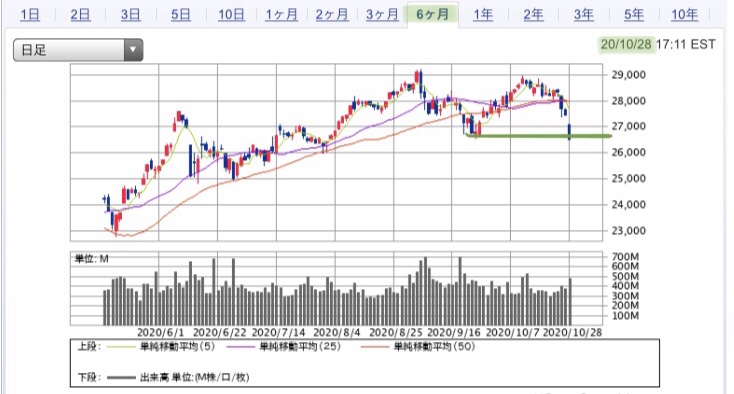Screen dimensions: 734x394
Task: Select the 1日 time range tab
Action: tap(30, 15)
